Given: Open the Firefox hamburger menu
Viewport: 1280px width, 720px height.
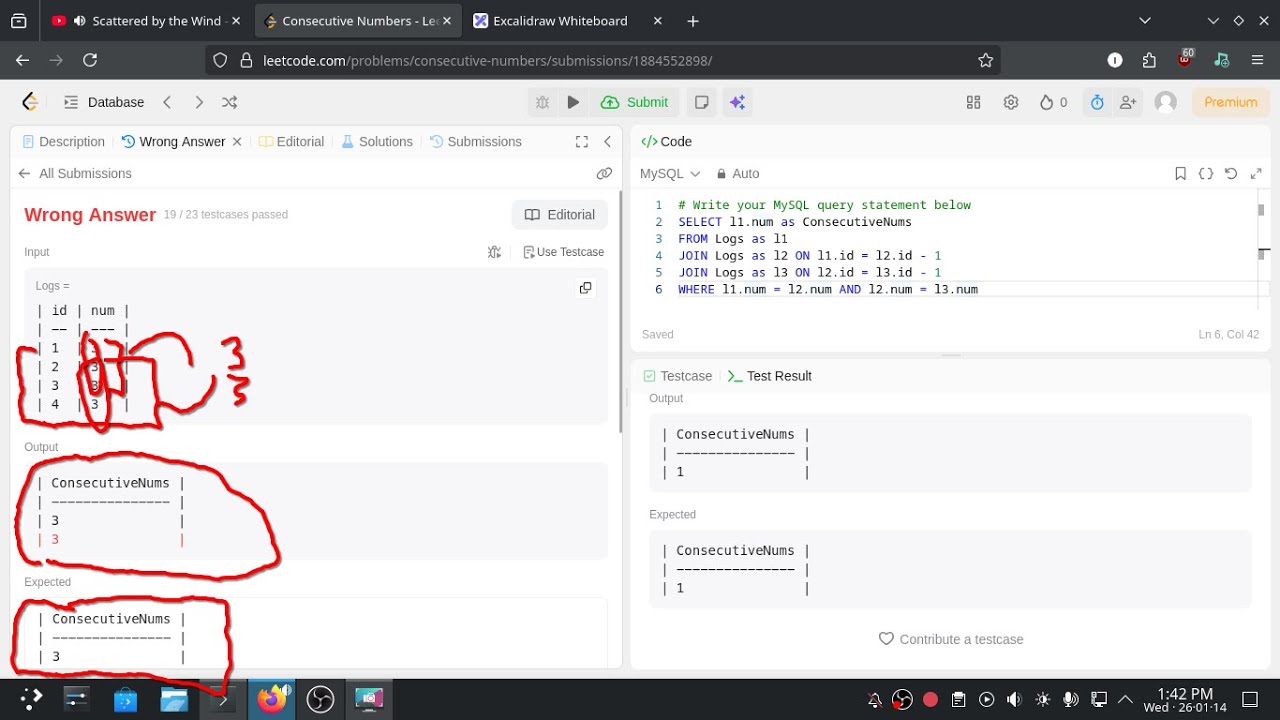Looking at the screenshot, I should click(1257, 60).
